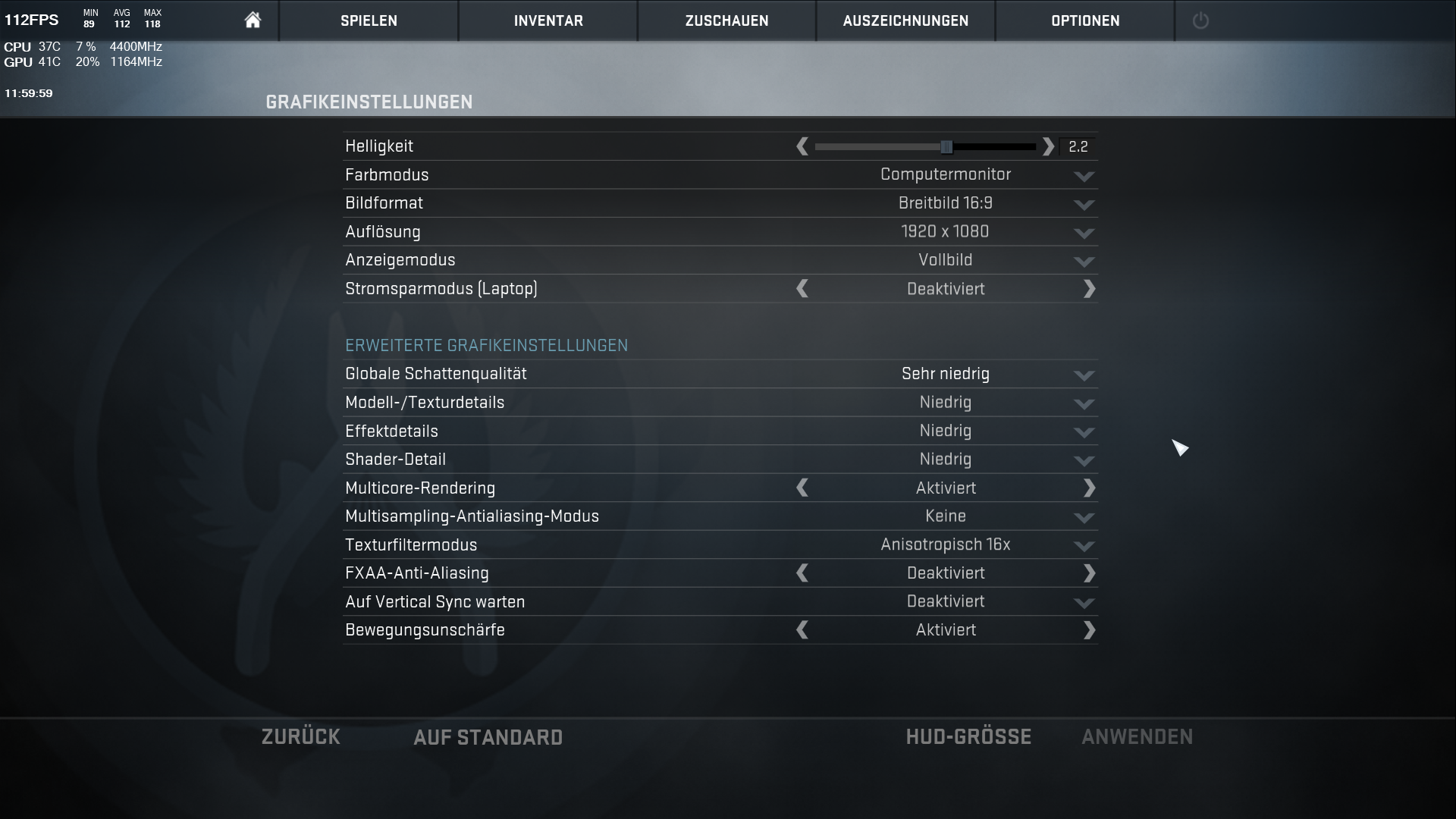This screenshot has width=1456, height=819.
Task: Click the Helligkeit brightness slider handle
Action: 946,146
